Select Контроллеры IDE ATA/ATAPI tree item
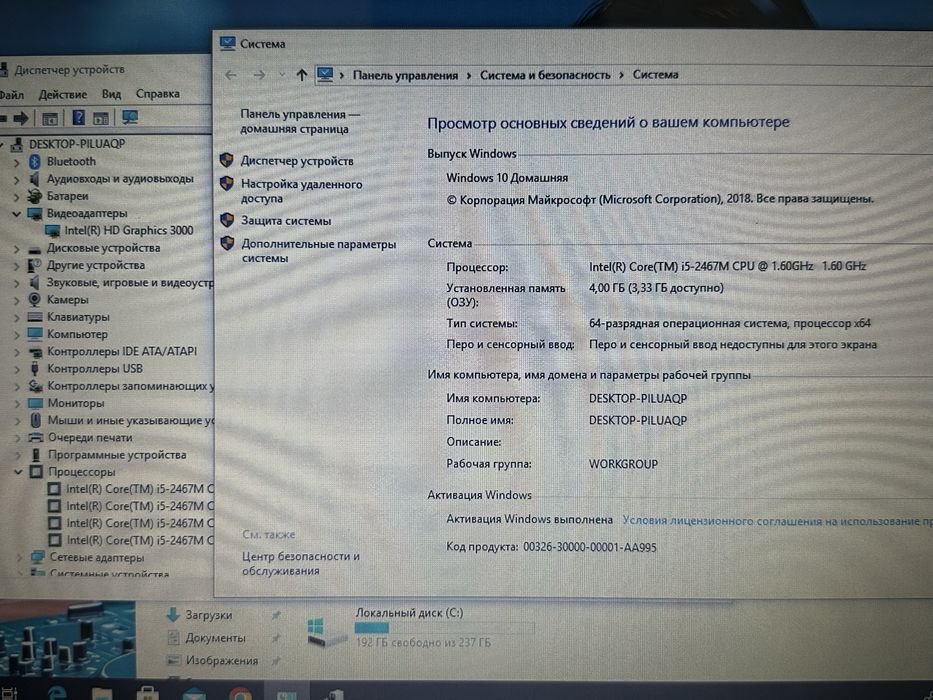 tap(122, 351)
